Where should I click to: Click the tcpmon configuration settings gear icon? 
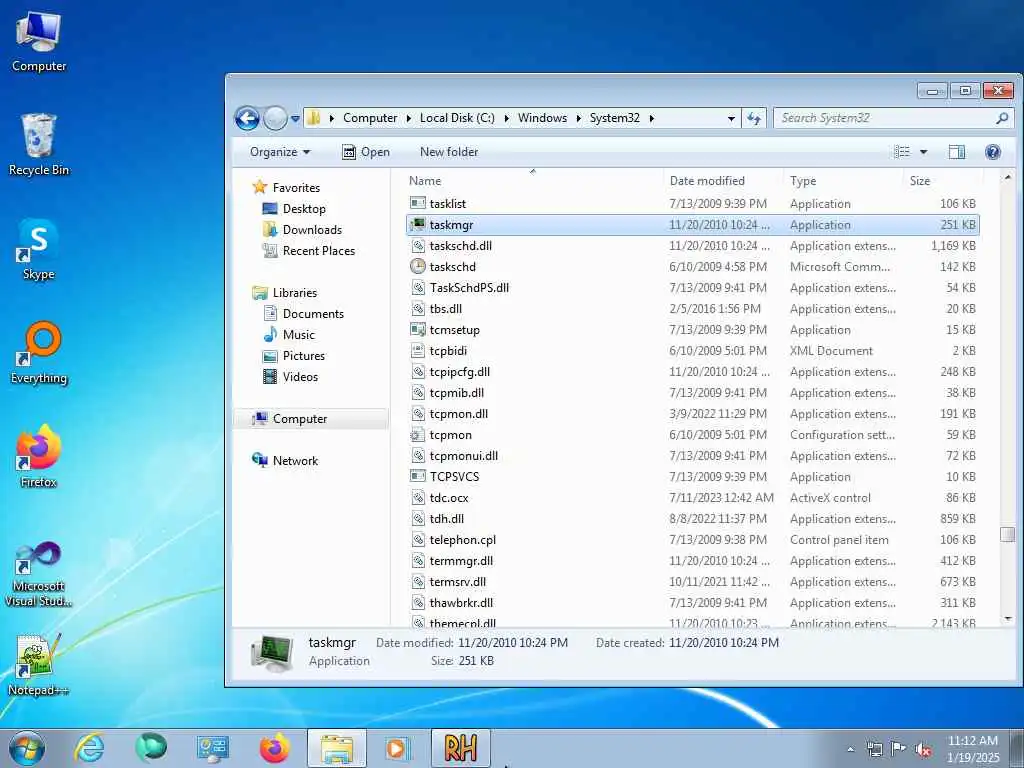[x=418, y=435]
